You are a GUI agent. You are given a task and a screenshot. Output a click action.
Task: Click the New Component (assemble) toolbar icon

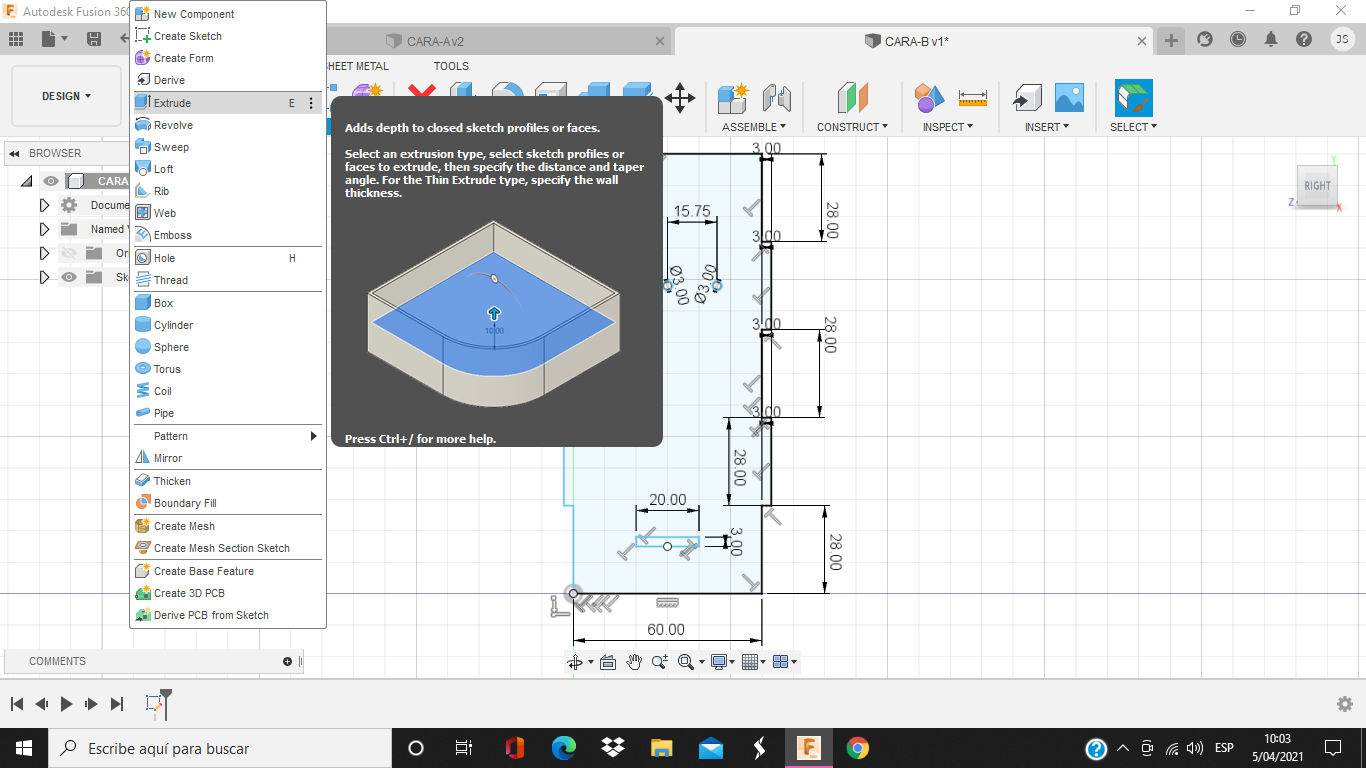coord(733,98)
